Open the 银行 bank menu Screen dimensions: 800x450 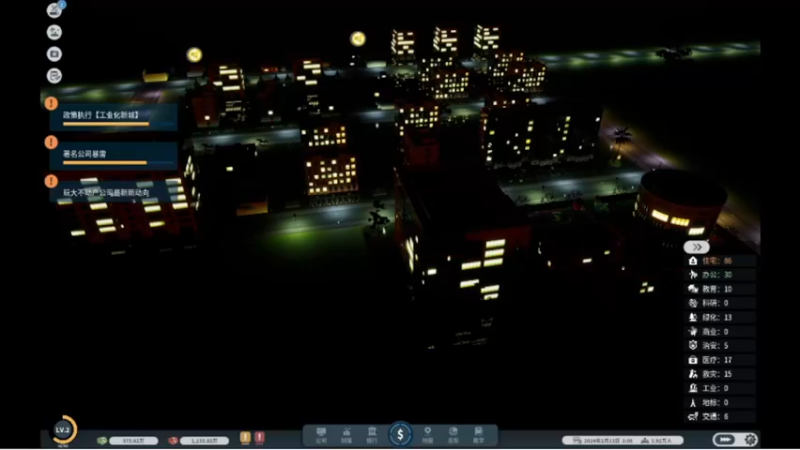pos(372,435)
